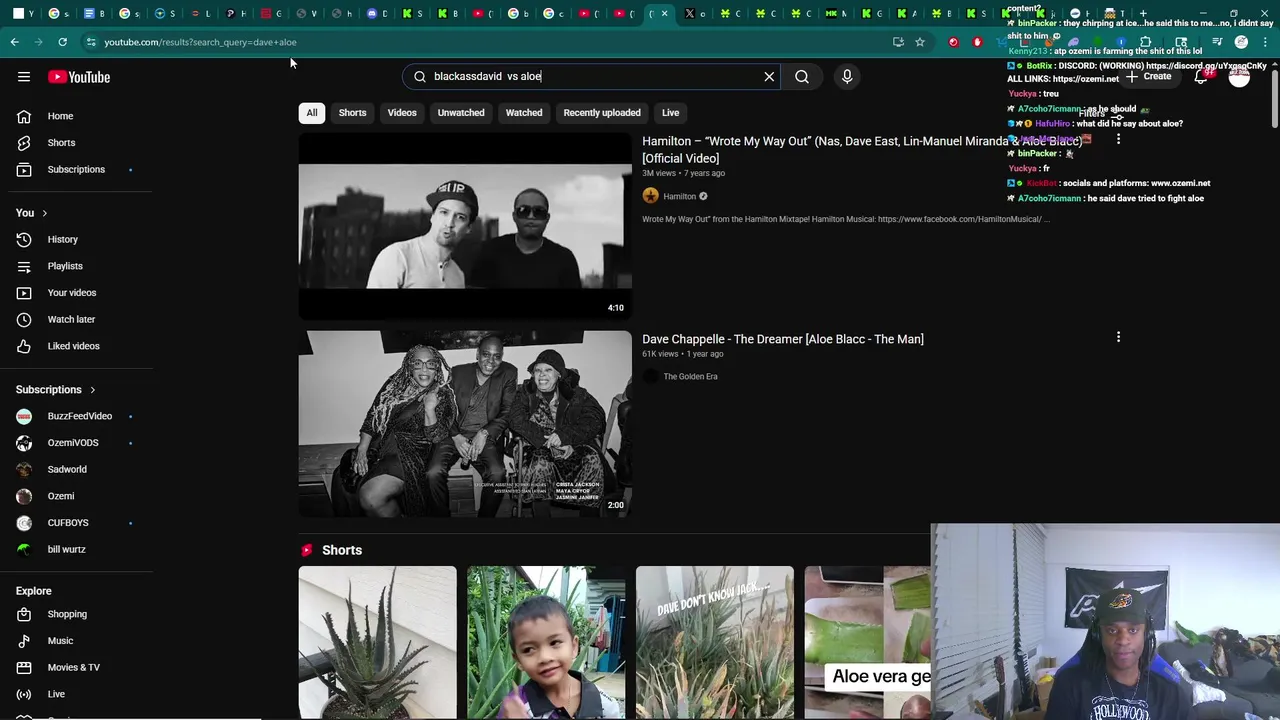Open the account avatar menu
The width and height of the screenshot is (1280, 720).
1239,76
